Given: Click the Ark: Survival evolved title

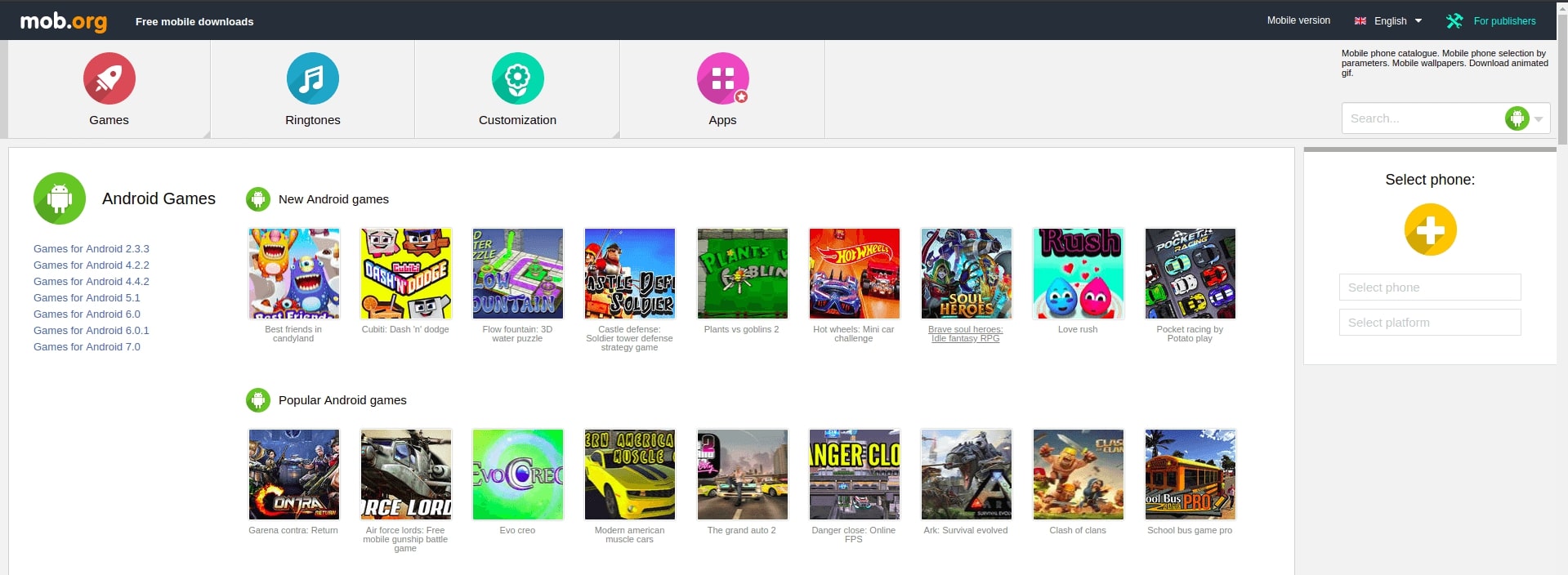Looking at the screenshot, I should pos(966,531).
